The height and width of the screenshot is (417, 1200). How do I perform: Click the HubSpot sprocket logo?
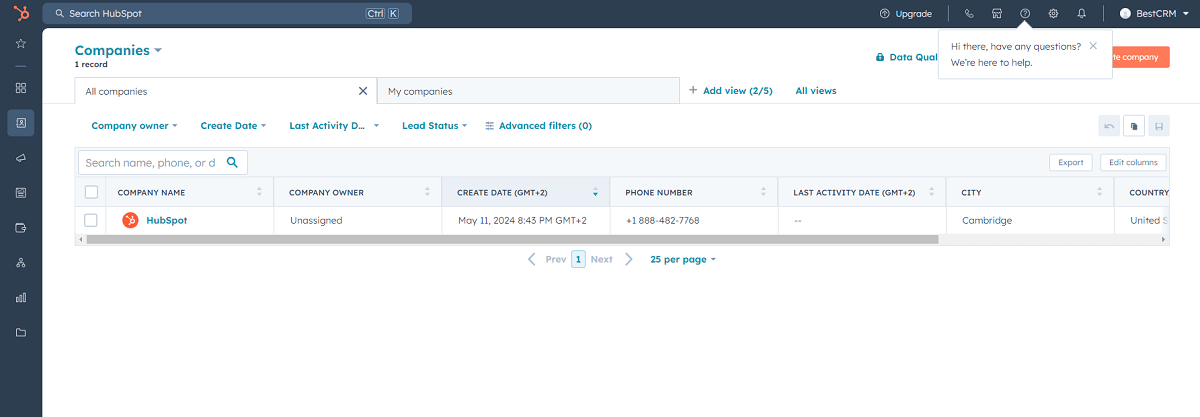click(x=21, y=13)
